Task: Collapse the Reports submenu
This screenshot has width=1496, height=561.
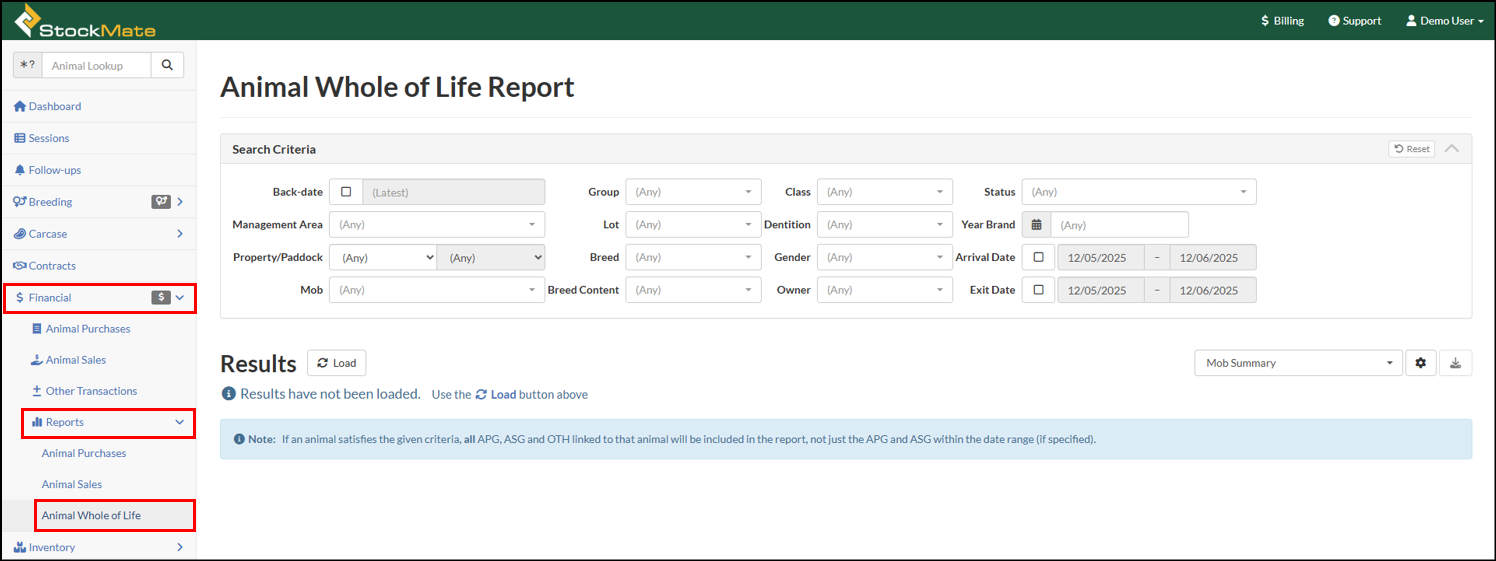Action: [x=108, y=422]
